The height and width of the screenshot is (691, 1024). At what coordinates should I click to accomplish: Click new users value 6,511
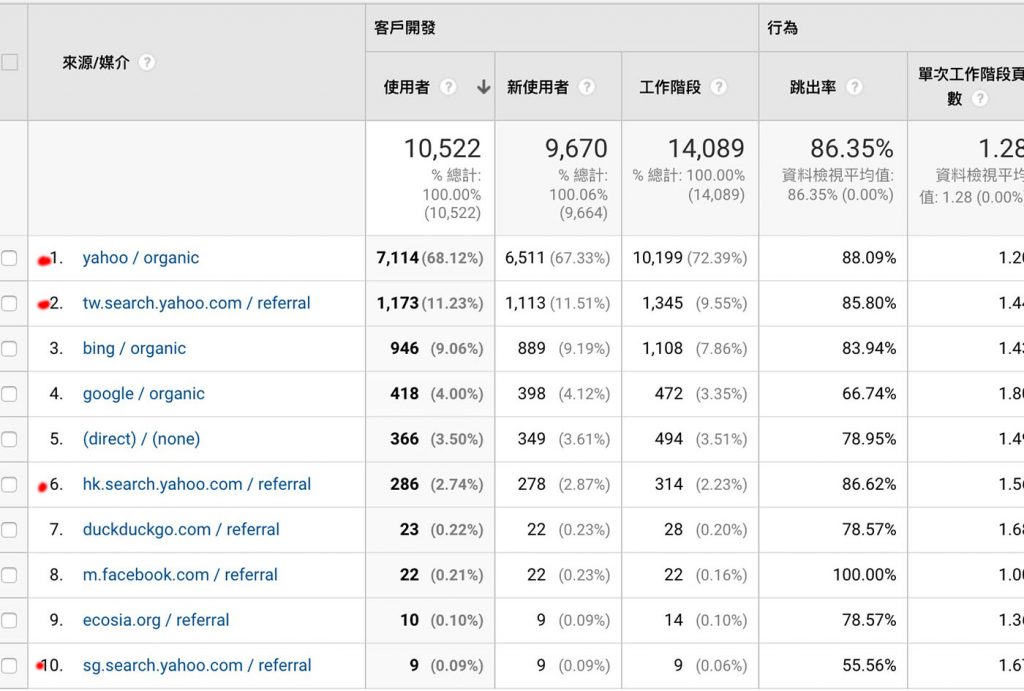524,258
